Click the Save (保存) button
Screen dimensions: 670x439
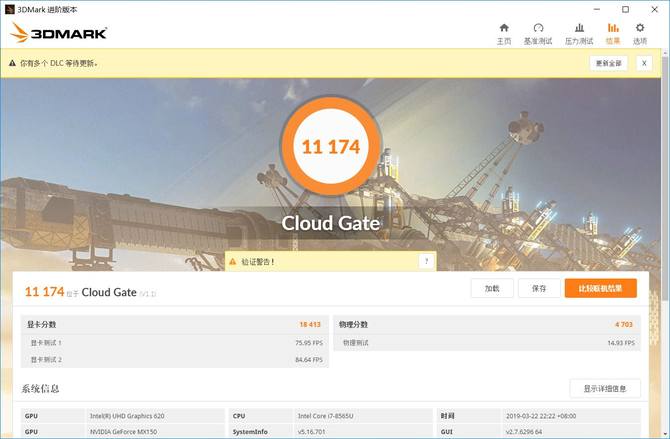(x=539, y=289)
